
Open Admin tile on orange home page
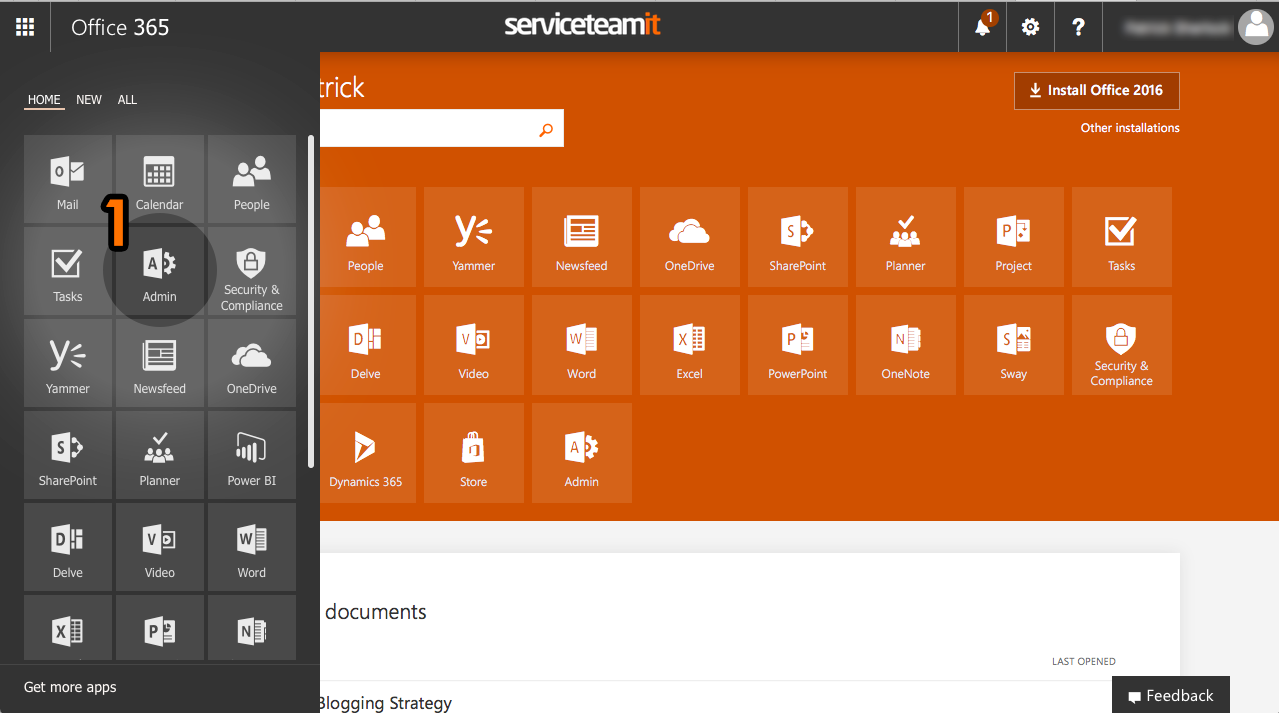[x=582, y=453]
